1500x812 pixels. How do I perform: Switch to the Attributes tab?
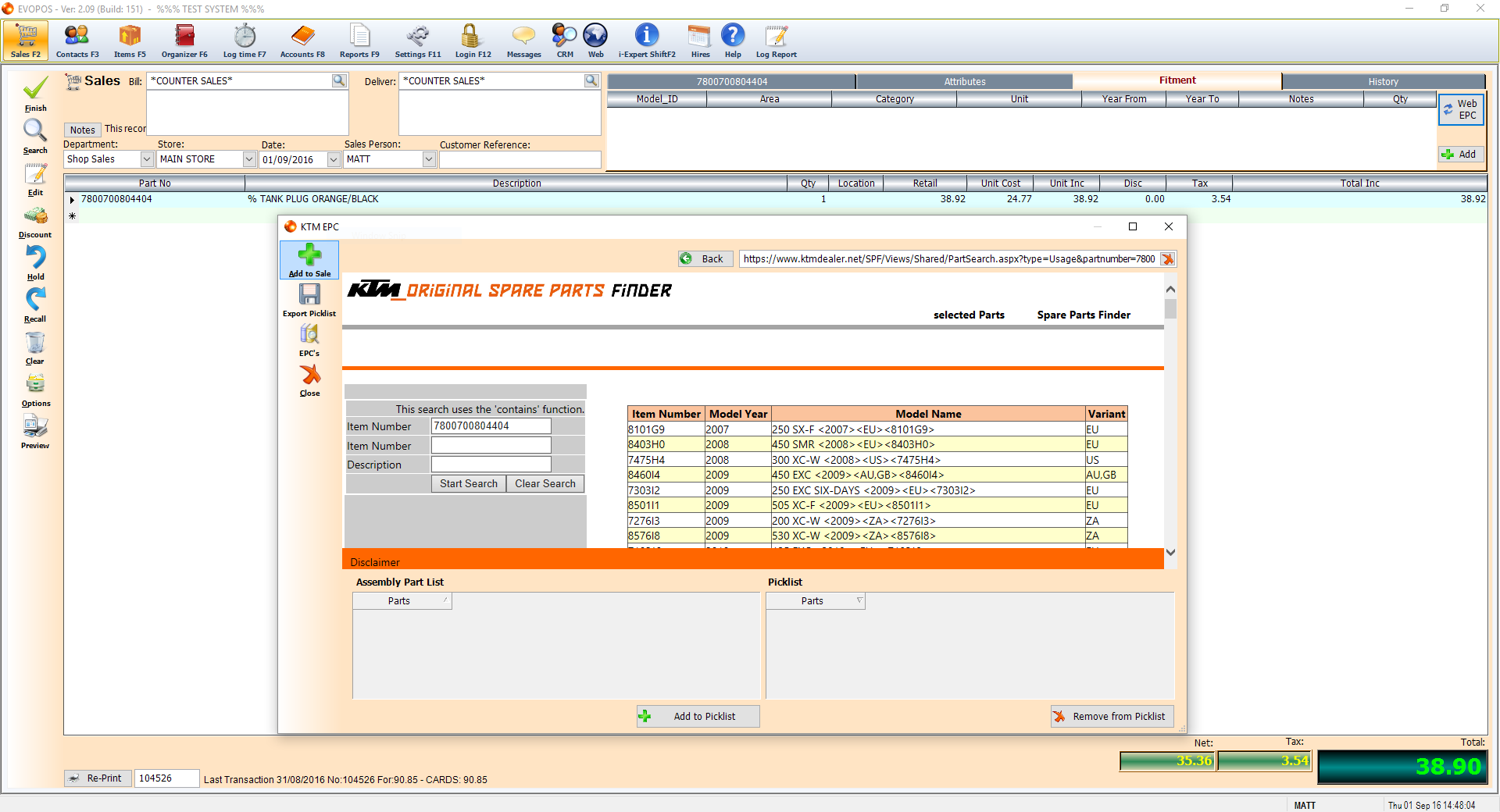(965, 81)
